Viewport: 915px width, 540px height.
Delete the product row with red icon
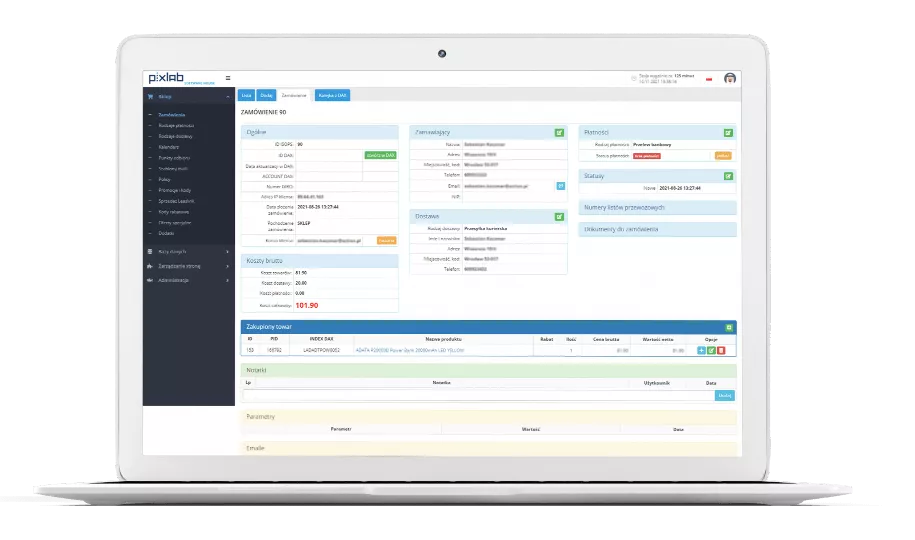coord(721,350)
